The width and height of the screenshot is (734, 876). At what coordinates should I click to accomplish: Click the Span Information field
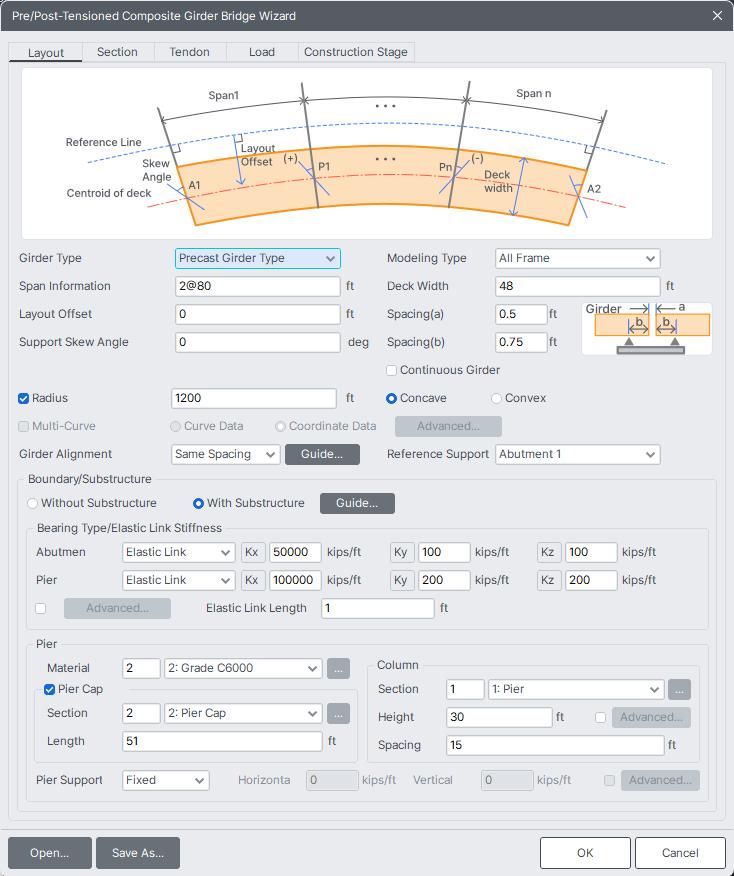click(x=258, y=286)
